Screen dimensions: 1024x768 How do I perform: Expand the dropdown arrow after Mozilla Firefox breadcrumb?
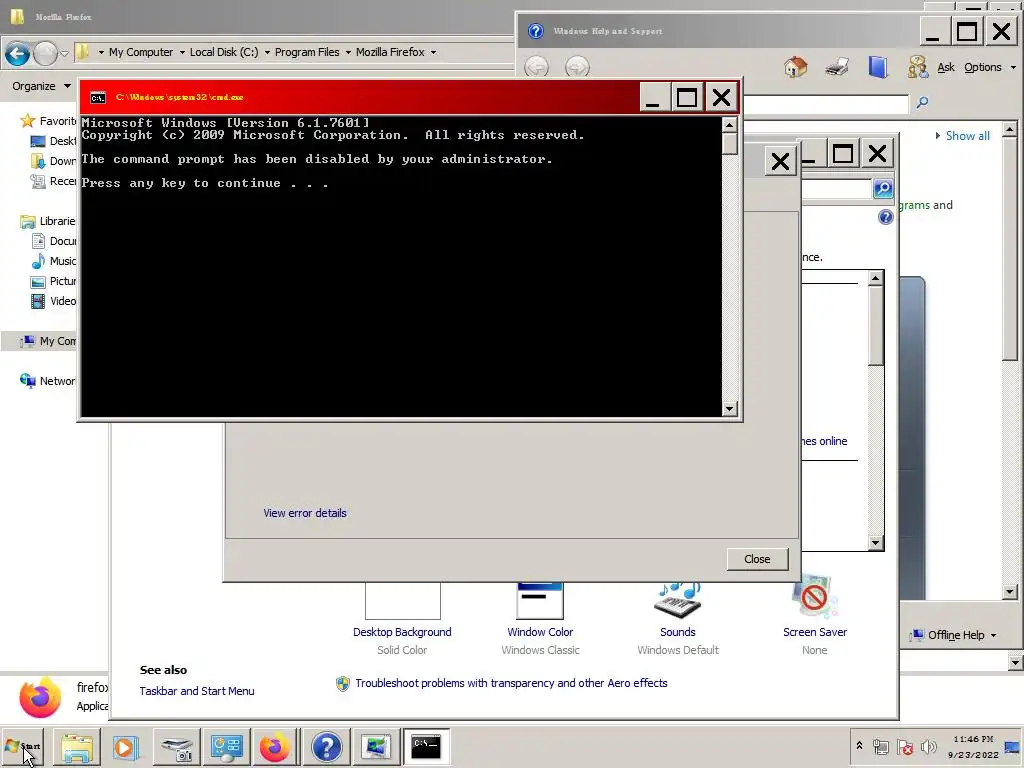(433, 52)
